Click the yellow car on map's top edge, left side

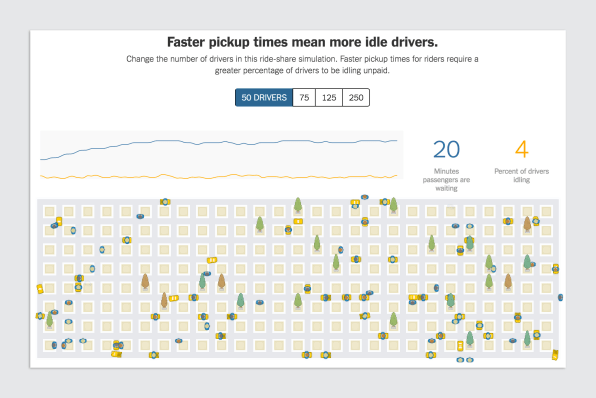point(165,202)
